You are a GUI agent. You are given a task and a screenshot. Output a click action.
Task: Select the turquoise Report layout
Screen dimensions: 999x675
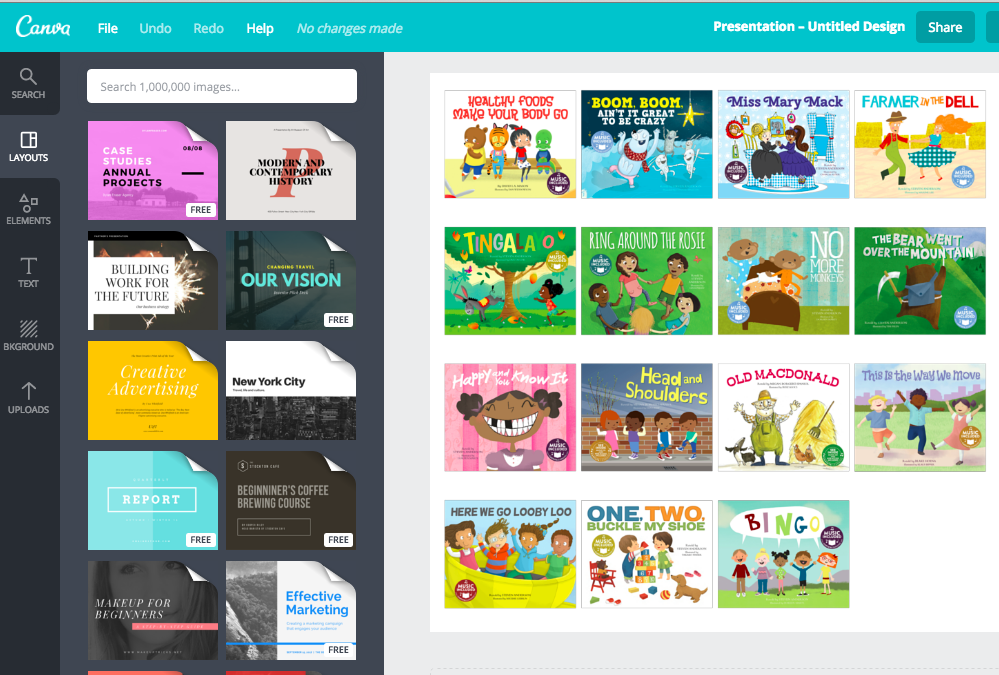click(153, 500)
